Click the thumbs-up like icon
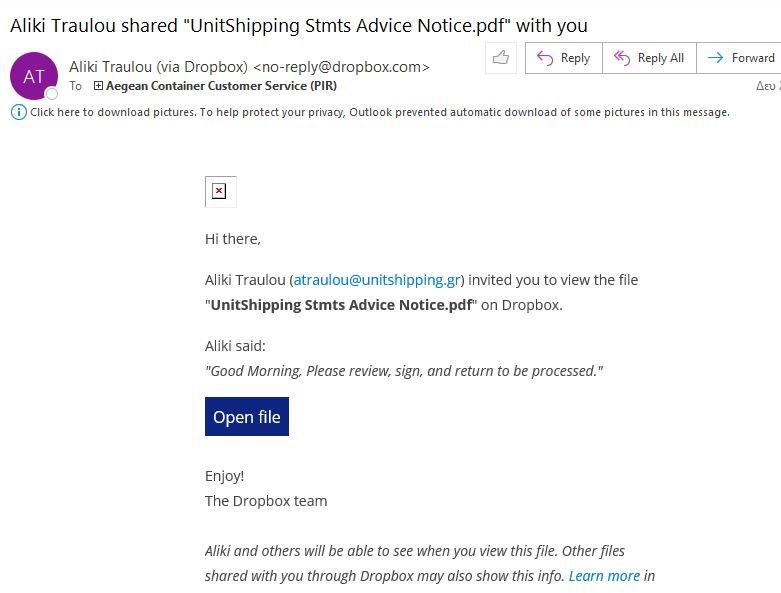The width and height of the screenshot is (781, 593). (501, 58)
